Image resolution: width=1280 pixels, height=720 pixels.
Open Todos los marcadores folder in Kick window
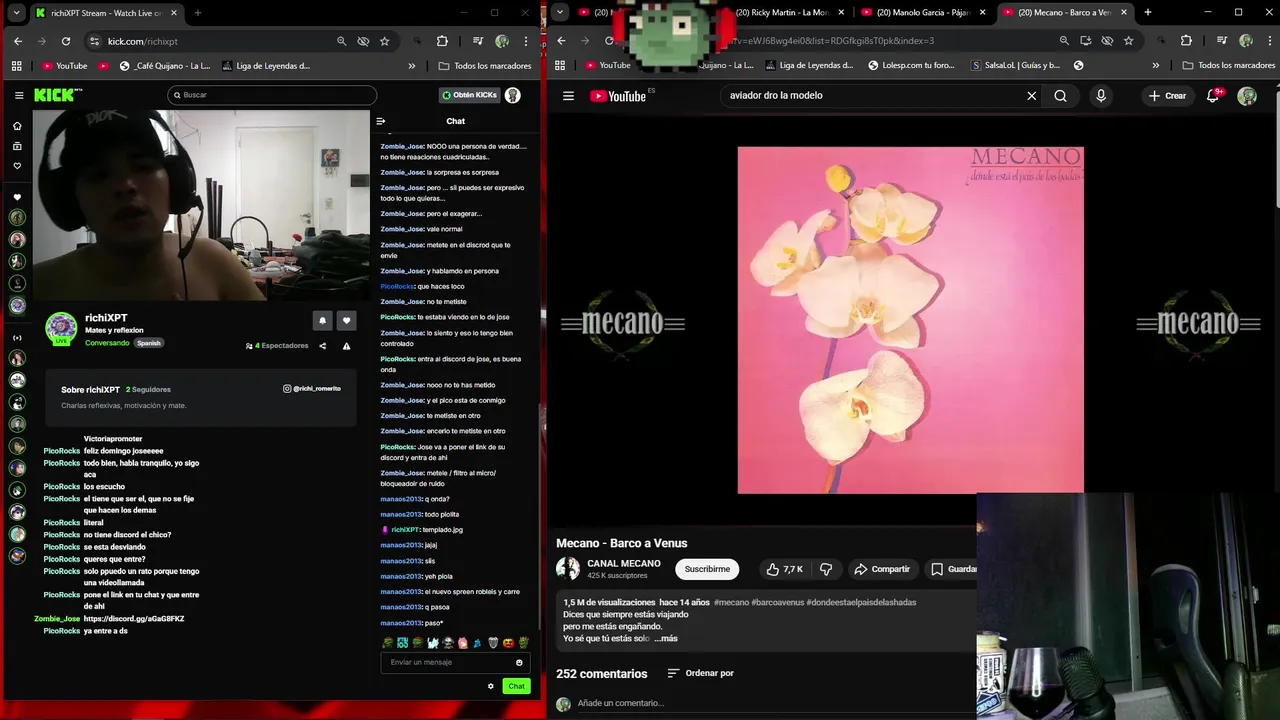point(485,66)
